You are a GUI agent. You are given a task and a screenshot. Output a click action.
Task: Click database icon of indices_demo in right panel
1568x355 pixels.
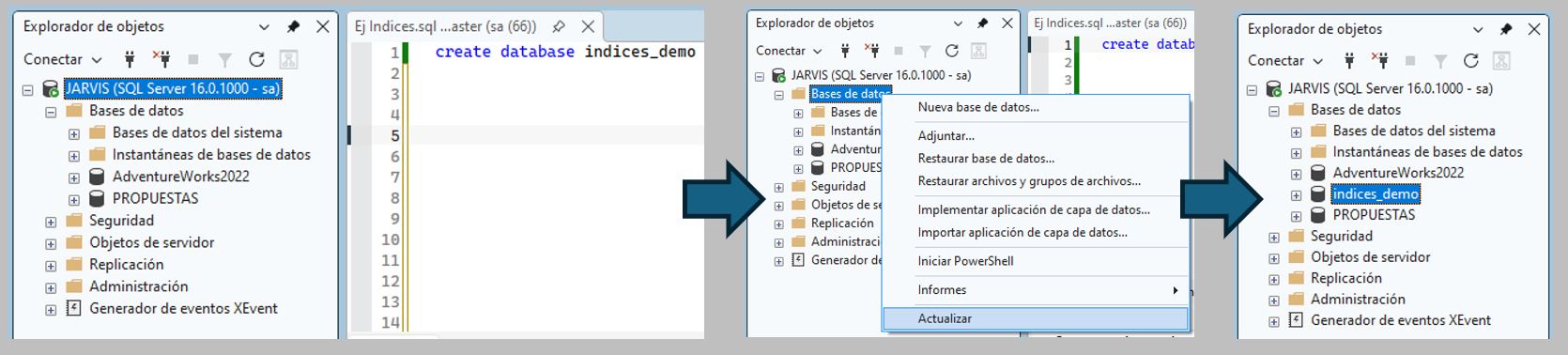[1318, 194]
